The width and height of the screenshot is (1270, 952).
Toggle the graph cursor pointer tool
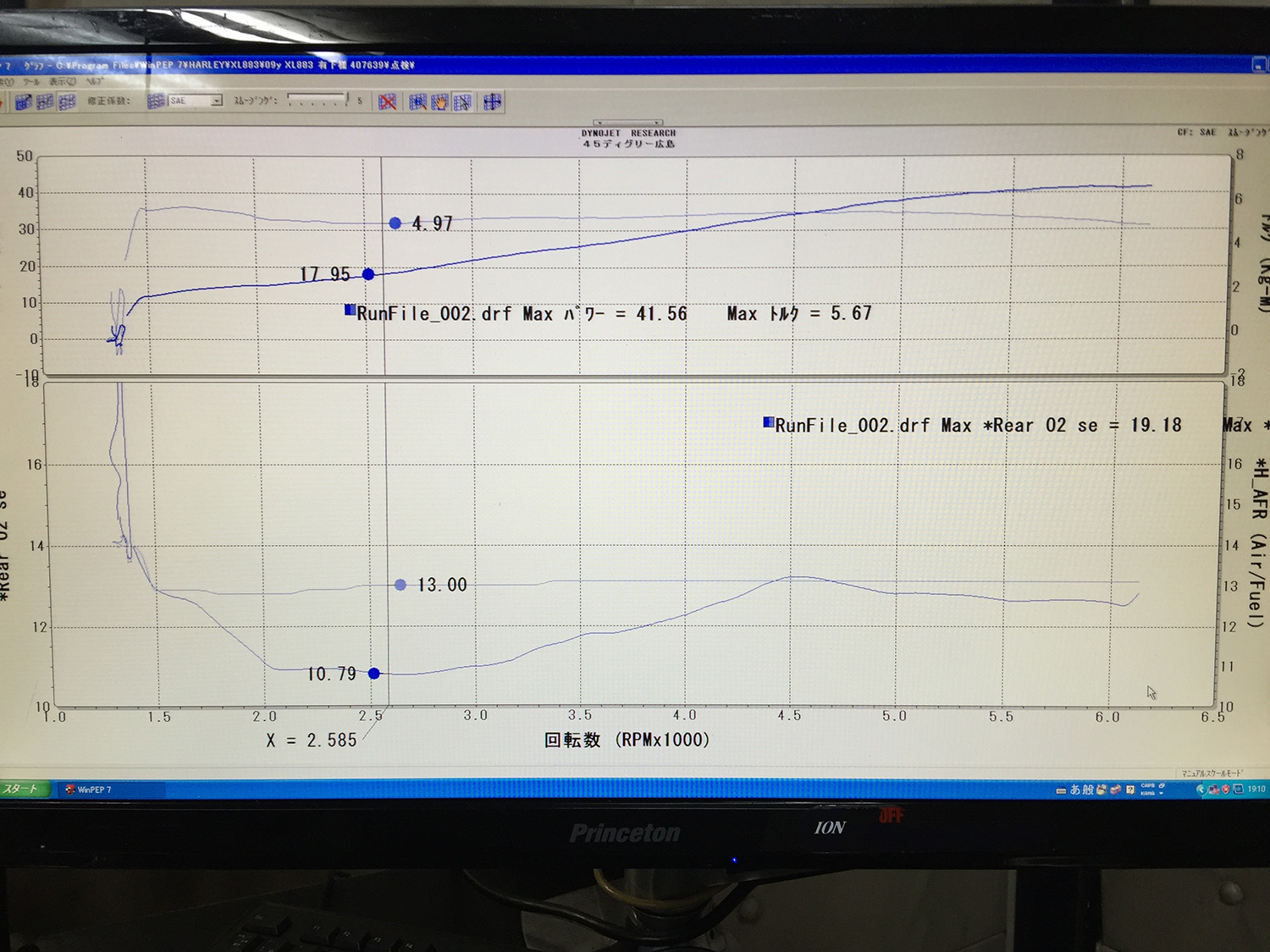click(x=462, y=102)
